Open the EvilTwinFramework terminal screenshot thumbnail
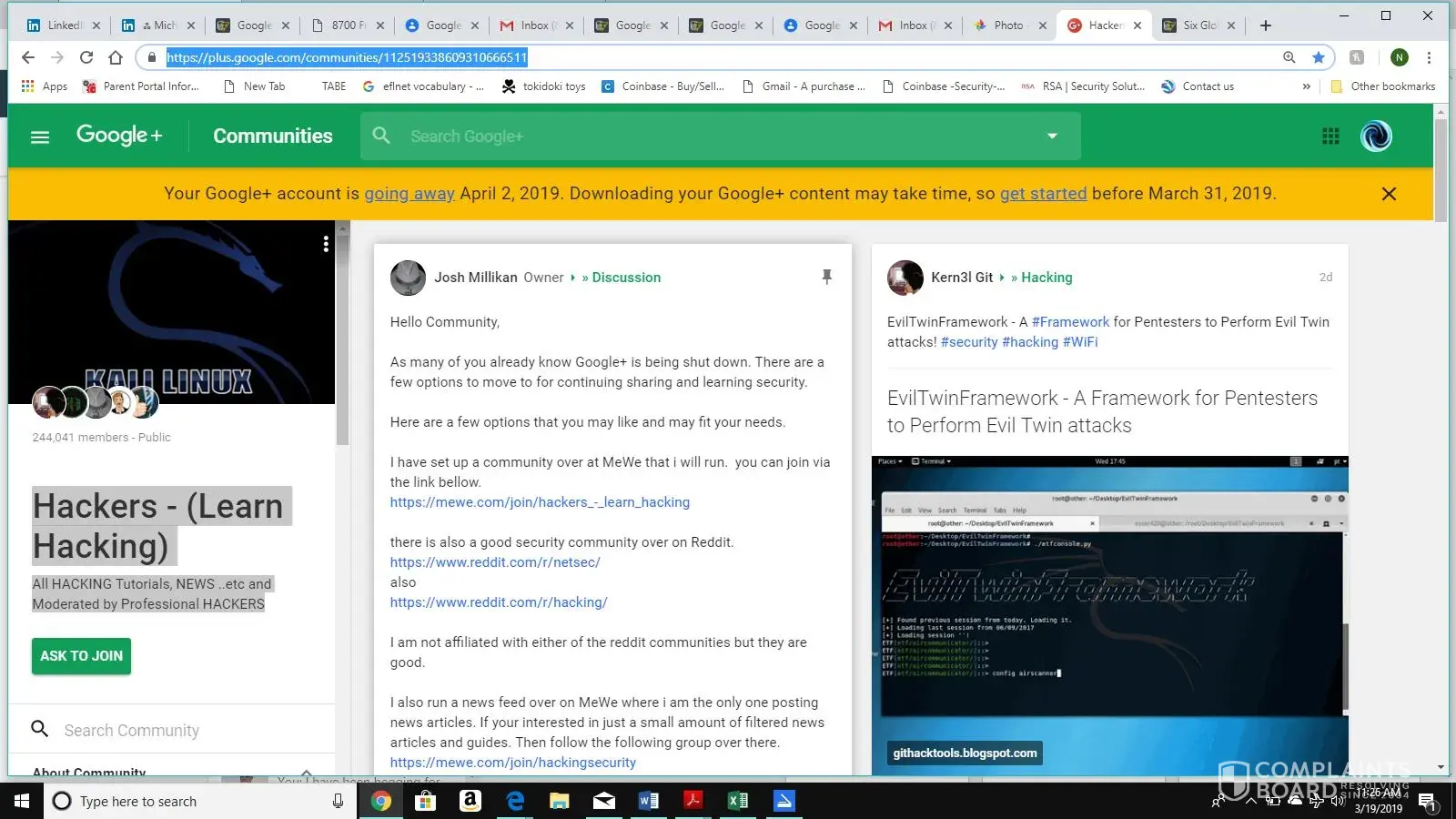 (1109, 614)
